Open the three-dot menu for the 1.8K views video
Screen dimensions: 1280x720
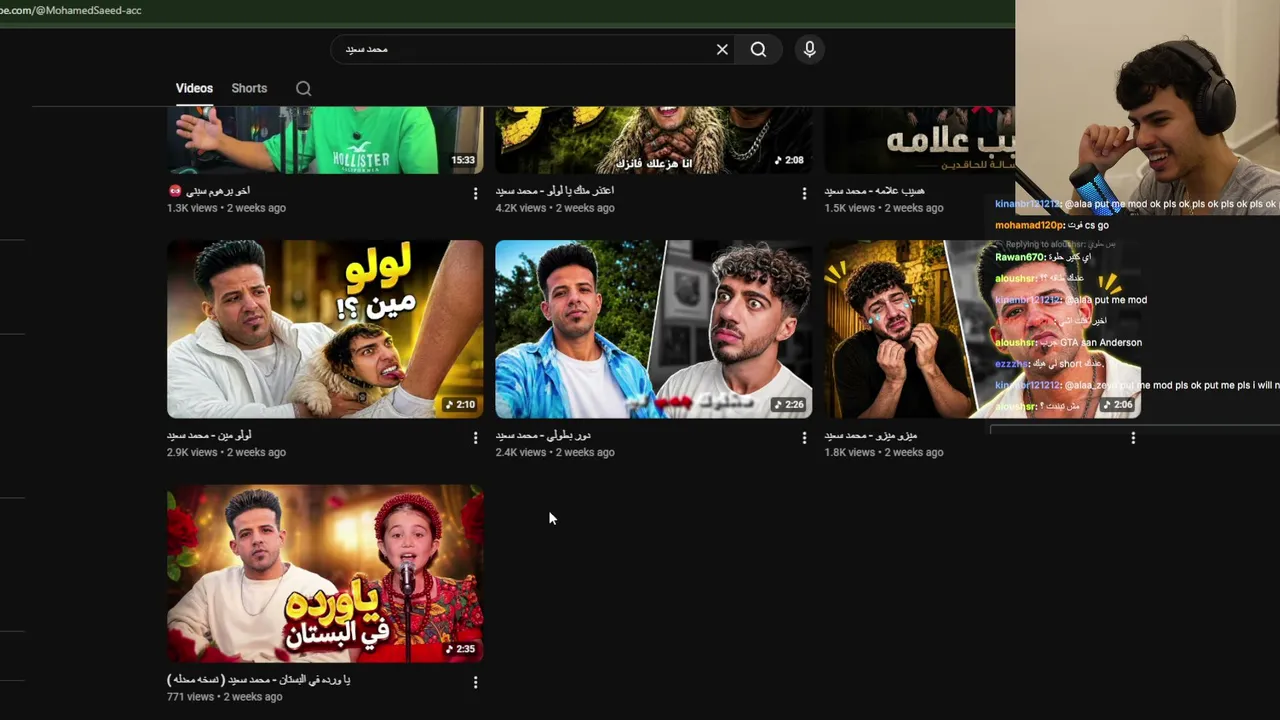pyautogui.click(x=1133, y=437)
